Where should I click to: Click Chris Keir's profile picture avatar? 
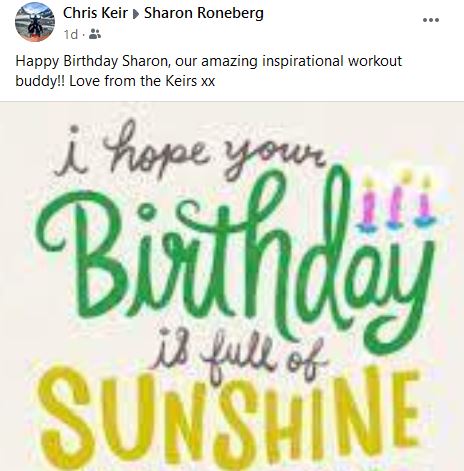(35, 22)
